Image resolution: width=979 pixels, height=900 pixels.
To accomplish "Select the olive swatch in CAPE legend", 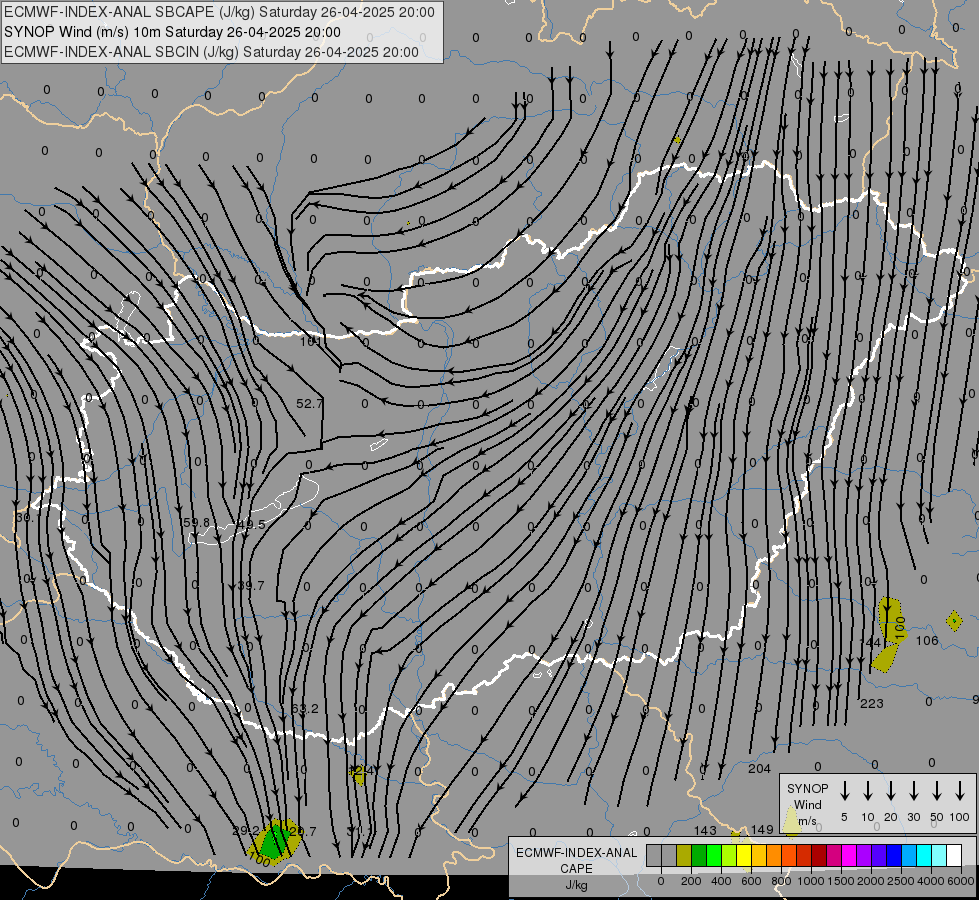I will pos(684,856).
